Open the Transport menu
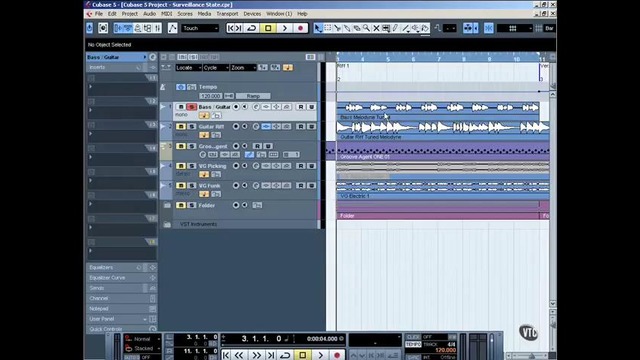The height and width of the screenshot is (360, 640). pyautogui.click(x=227, y=14)
